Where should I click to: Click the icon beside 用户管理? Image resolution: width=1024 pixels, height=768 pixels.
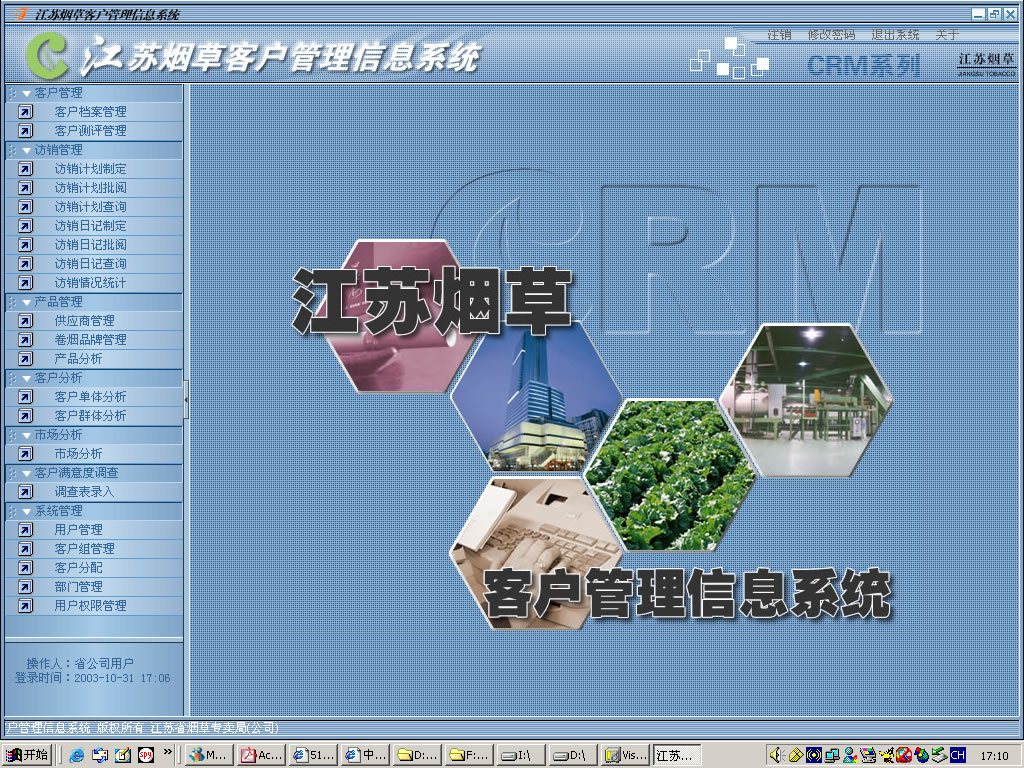tap(25, 530)
